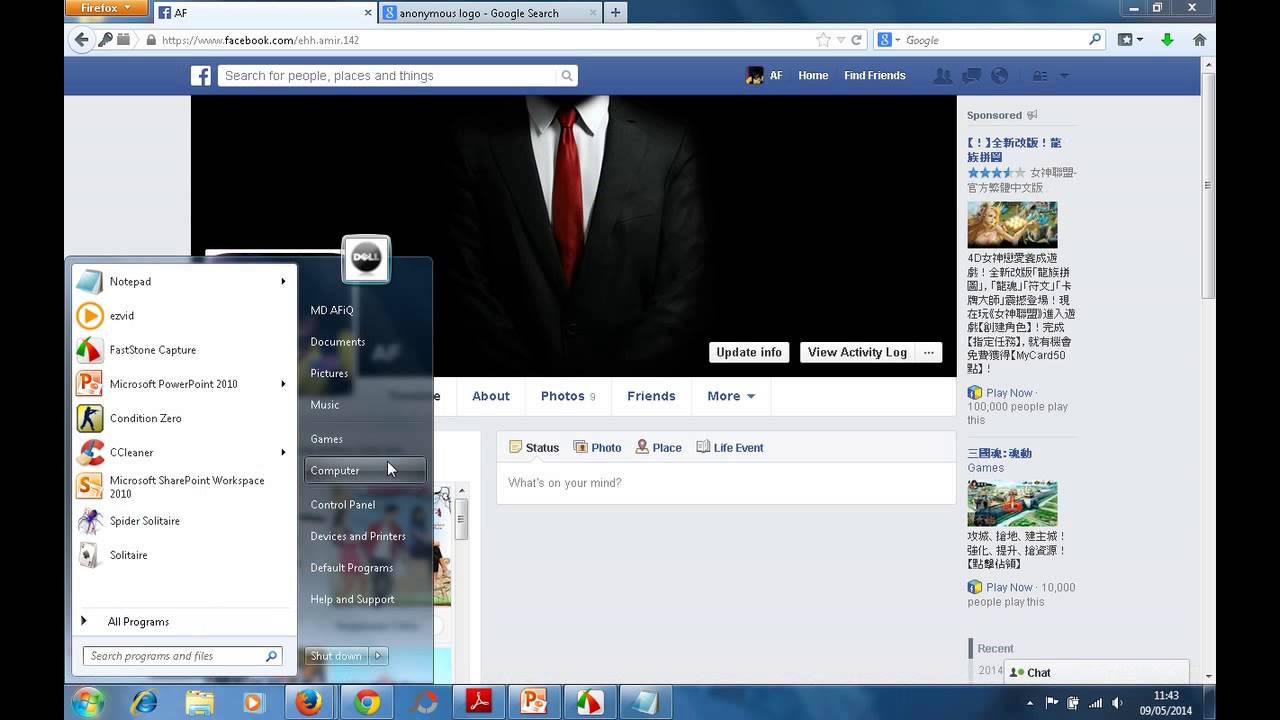Click the Search programs and files box
Image resolution: width=1280 pixels, height=720 pixels.
point(182,656)
